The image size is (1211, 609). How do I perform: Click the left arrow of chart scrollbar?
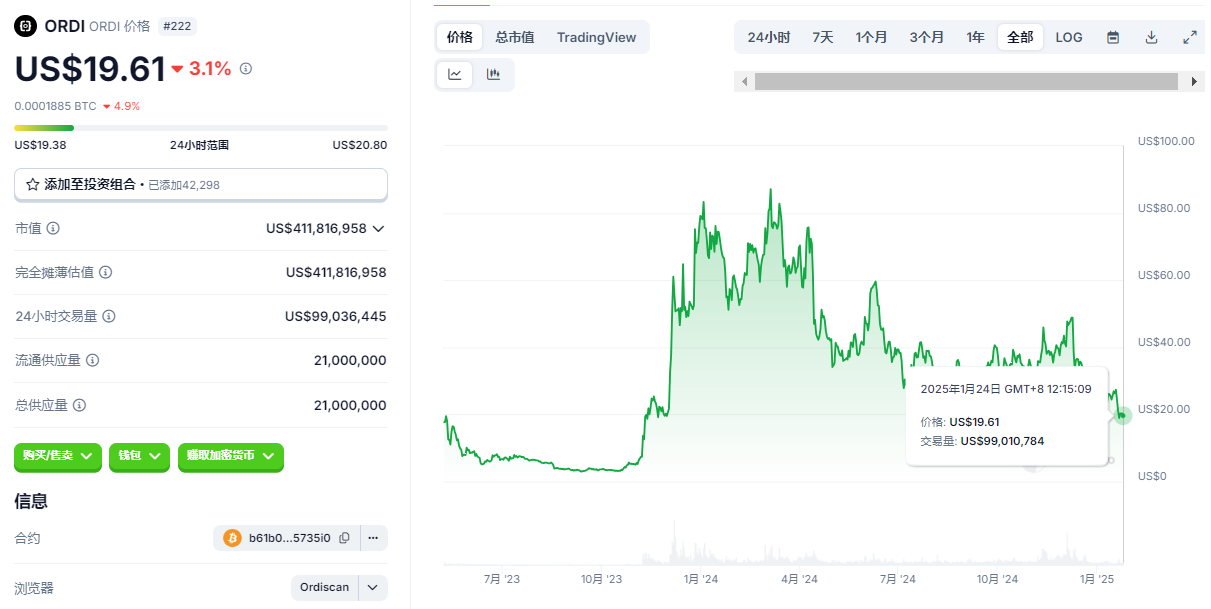pyautogui.click(x=743, y=82)
